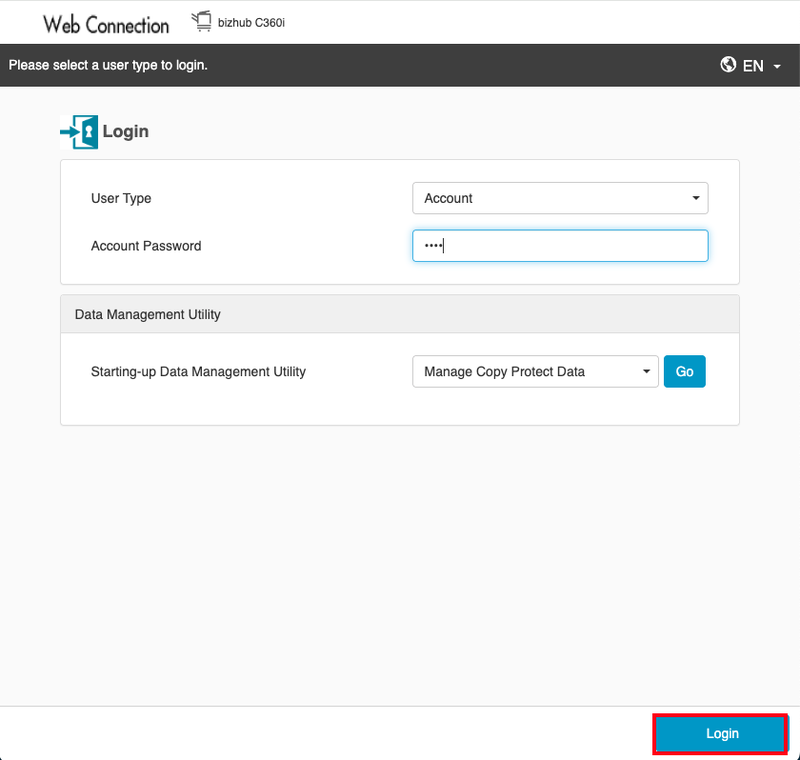The image size is (800, 760).
Task: Click the Login button
Action: pyautogui.click(x=720, y=733)
